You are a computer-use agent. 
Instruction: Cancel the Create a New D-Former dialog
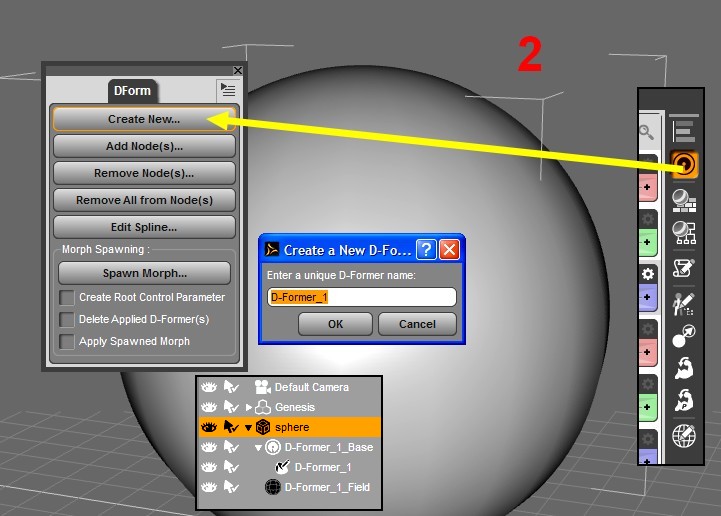point(417,324)
